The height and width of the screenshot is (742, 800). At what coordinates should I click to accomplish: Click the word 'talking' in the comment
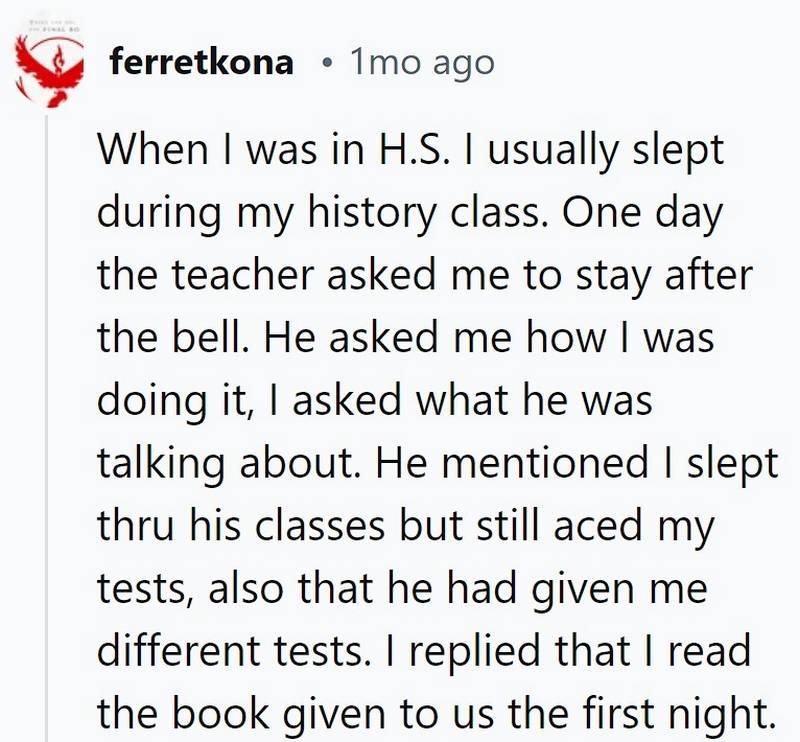(x=161, y=464)
